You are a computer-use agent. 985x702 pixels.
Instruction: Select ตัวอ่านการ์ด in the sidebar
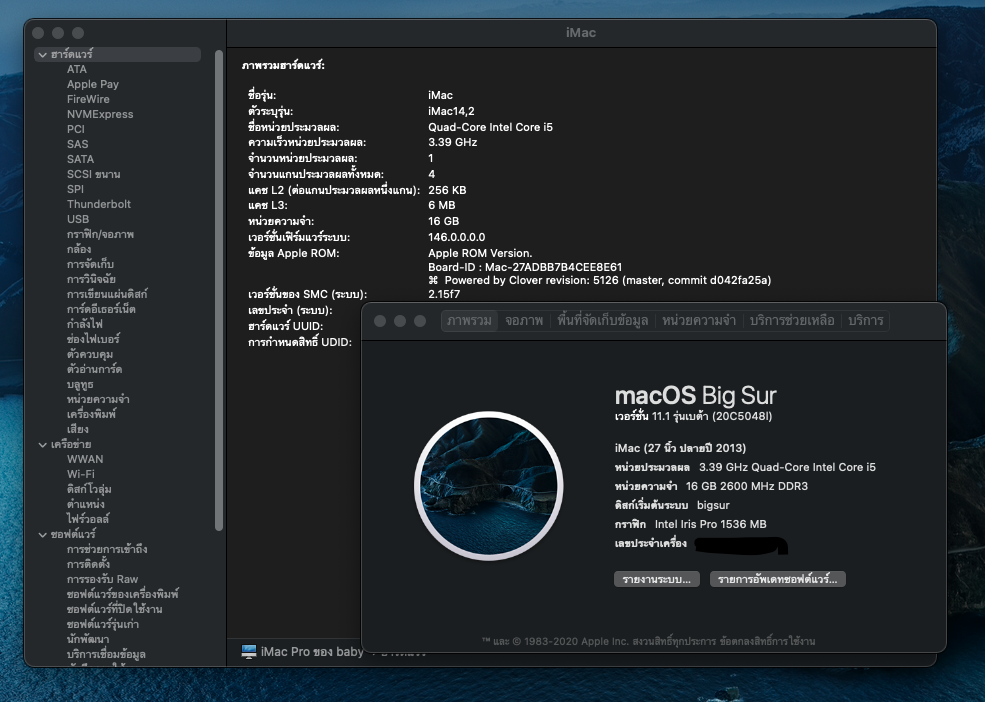94,370
